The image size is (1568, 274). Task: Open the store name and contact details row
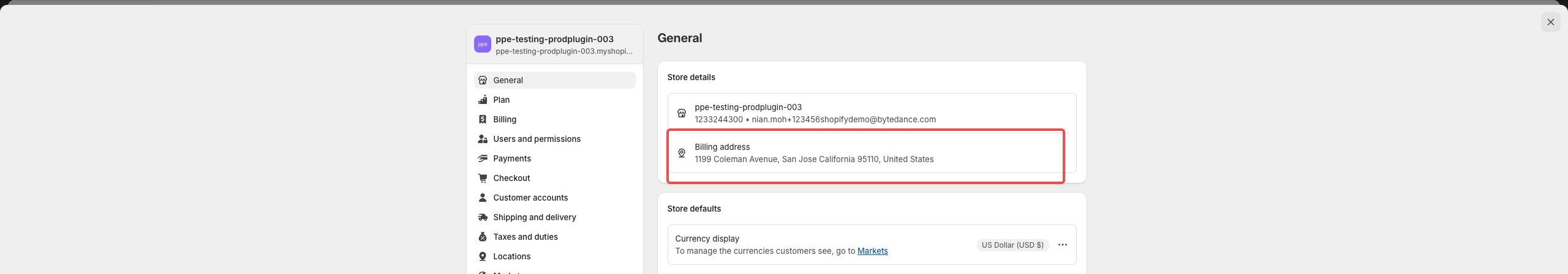pos(871,113)
